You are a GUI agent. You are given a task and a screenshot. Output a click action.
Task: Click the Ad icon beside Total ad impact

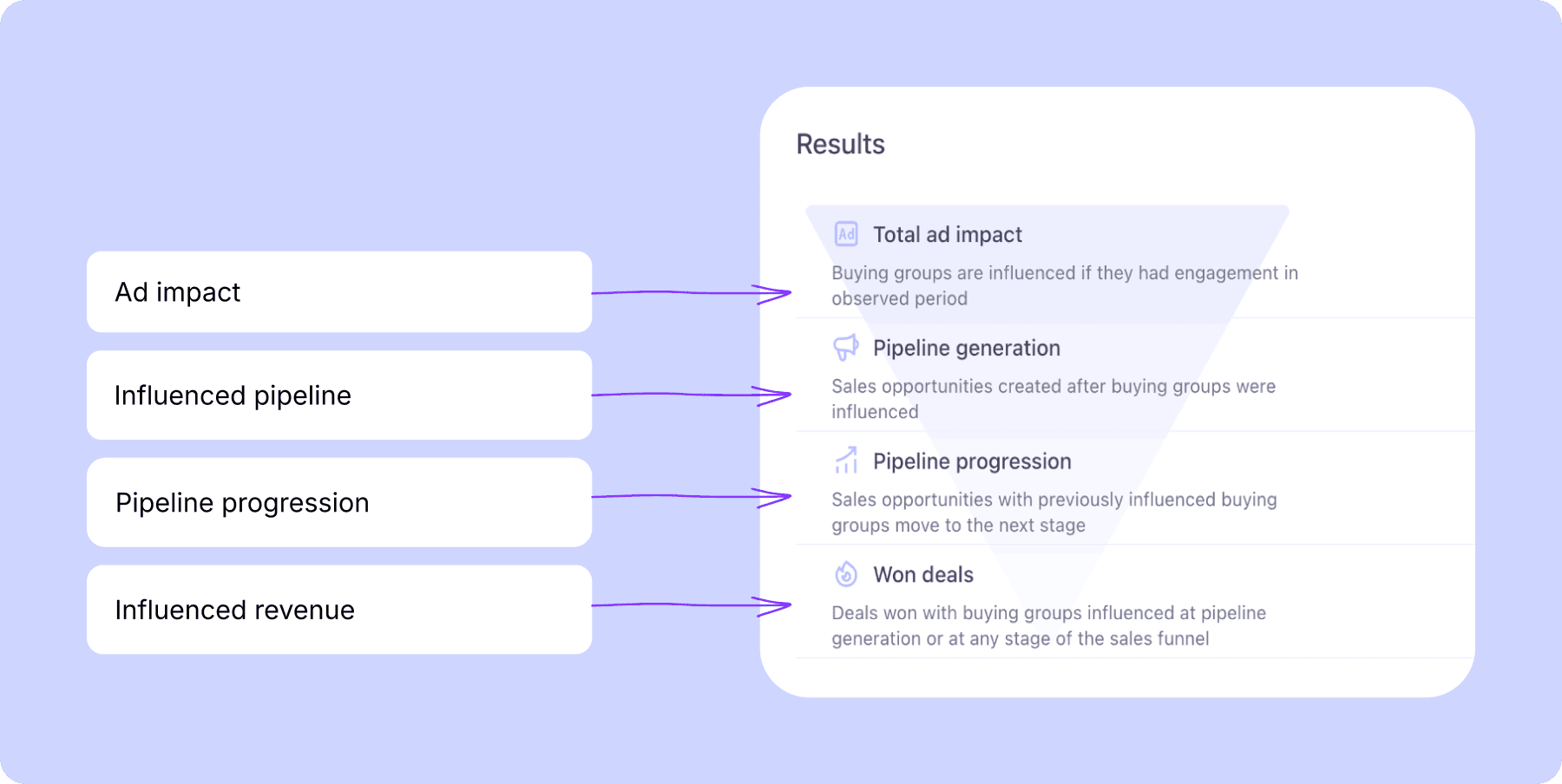click(x=846, y=234)
